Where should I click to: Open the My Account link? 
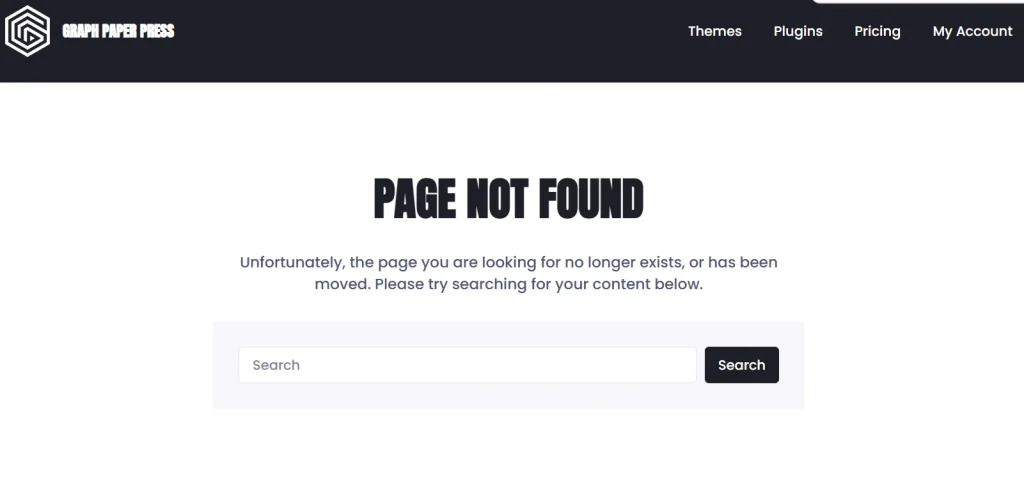tap(972, 31)
